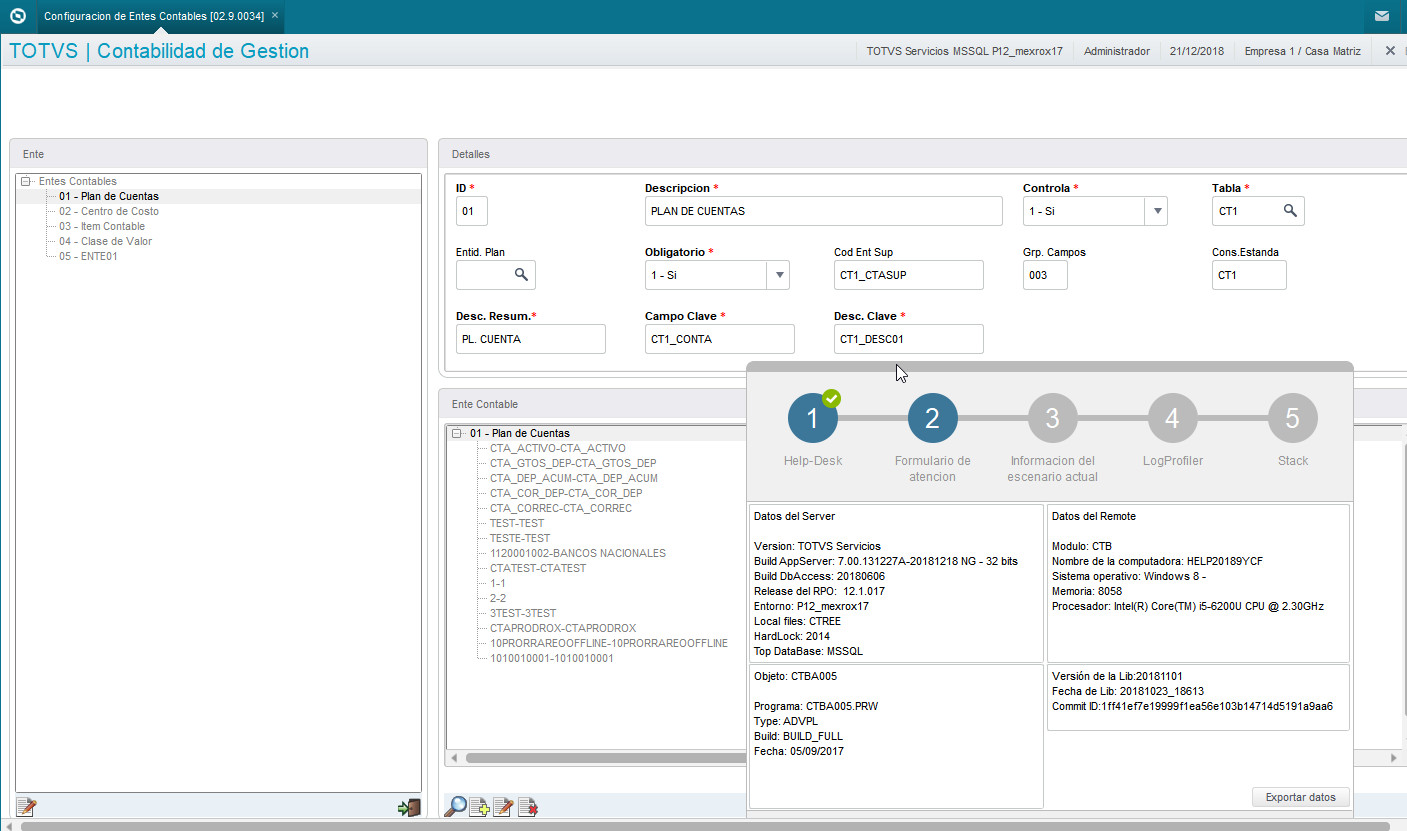Select CTA_CORREC-CTA_CORREC entry

tap(560, 508)
